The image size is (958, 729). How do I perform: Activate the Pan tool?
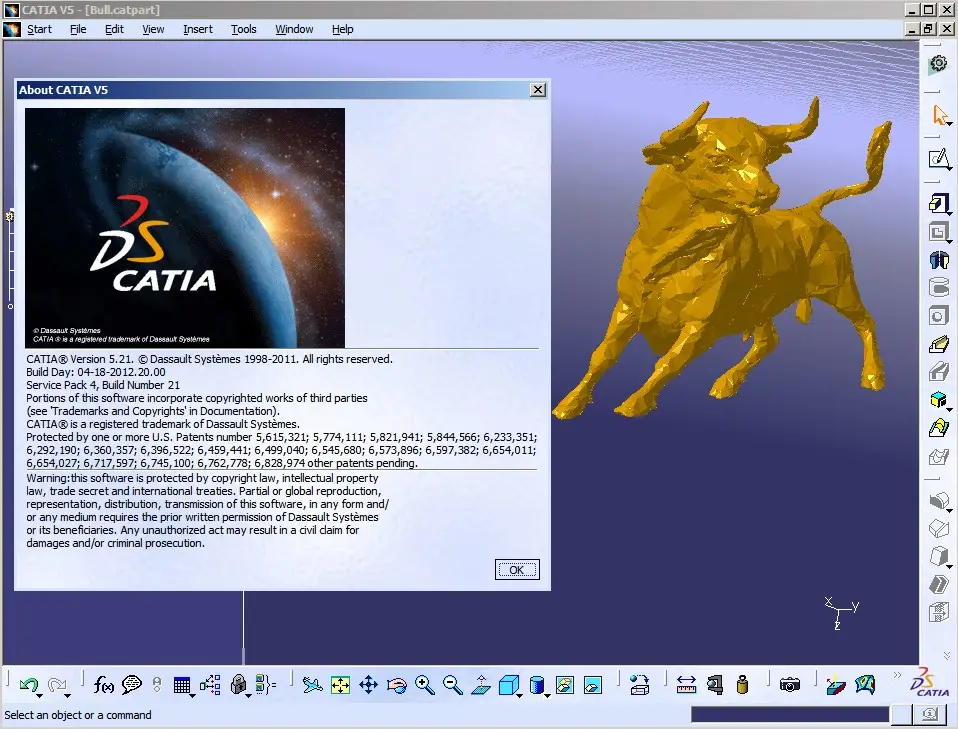click(368, 685)
